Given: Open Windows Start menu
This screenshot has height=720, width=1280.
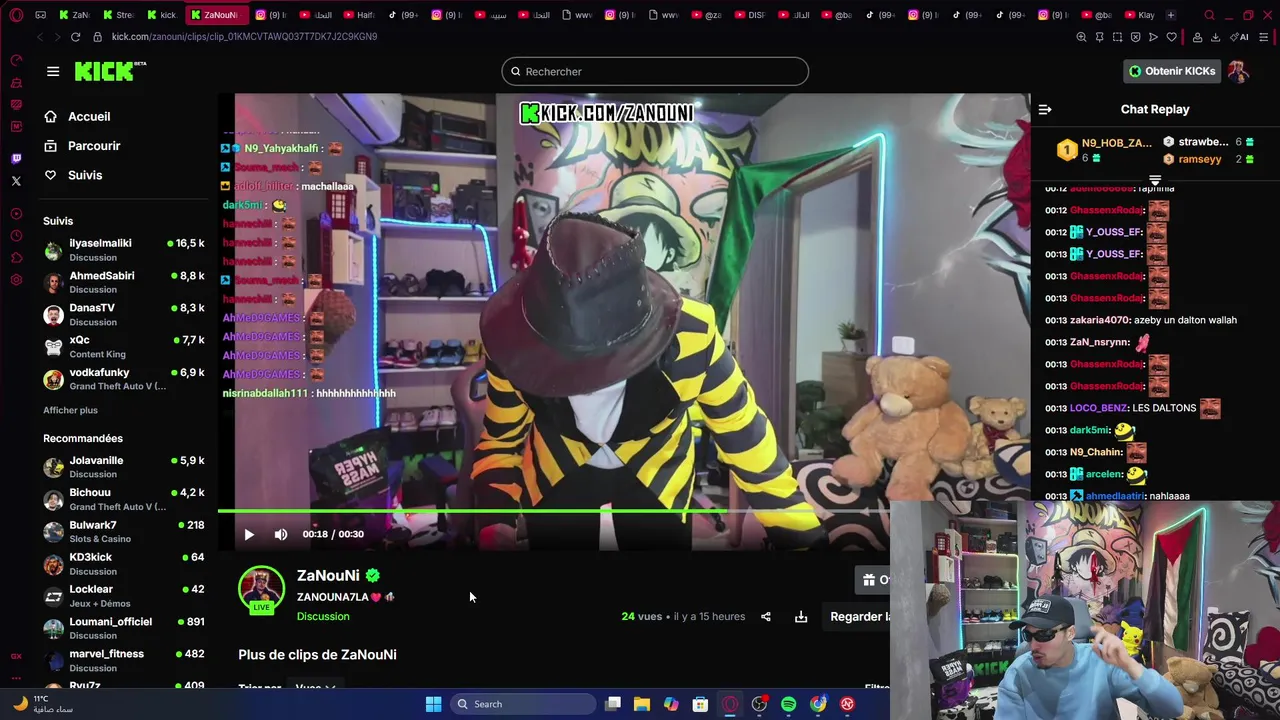Looking at the screenshot, I should click(x=433, y=704).
